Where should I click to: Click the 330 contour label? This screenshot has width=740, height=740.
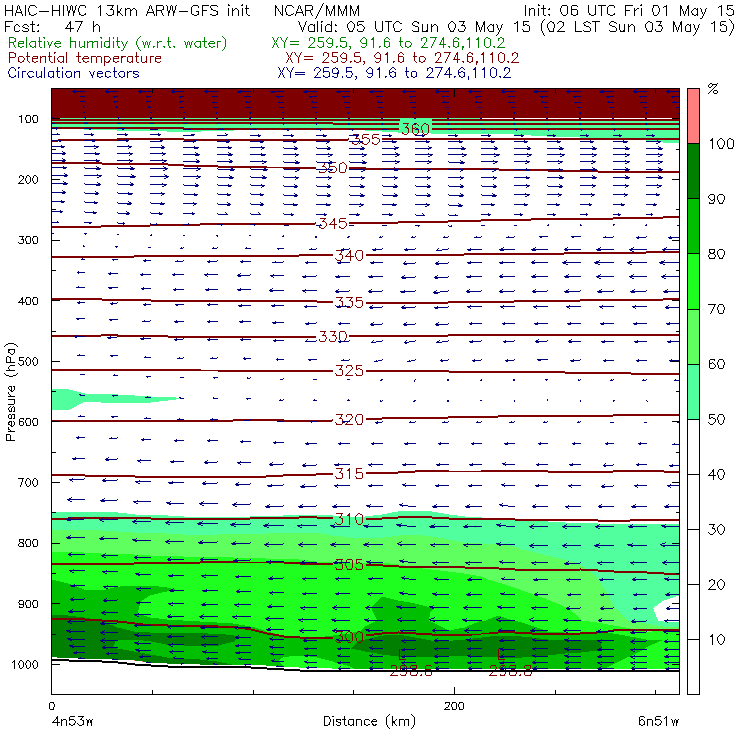pos(333,336)
